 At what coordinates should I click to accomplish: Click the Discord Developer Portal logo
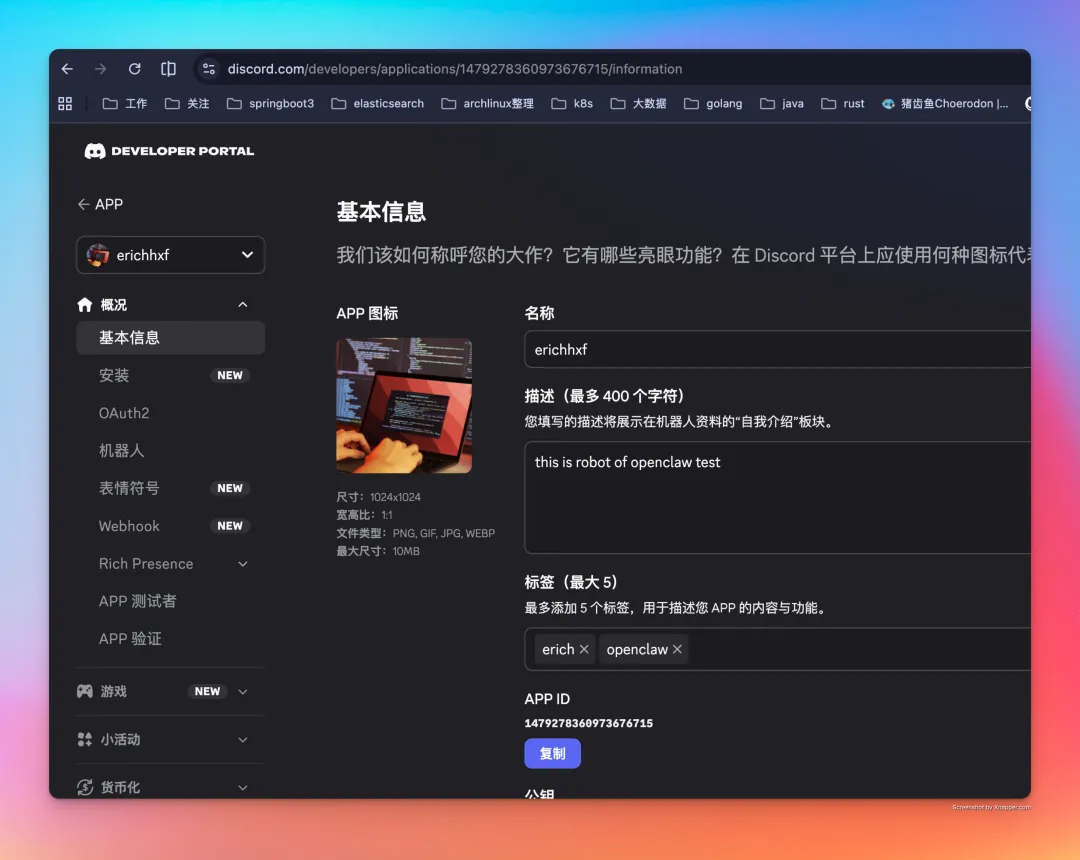point(169,151)
